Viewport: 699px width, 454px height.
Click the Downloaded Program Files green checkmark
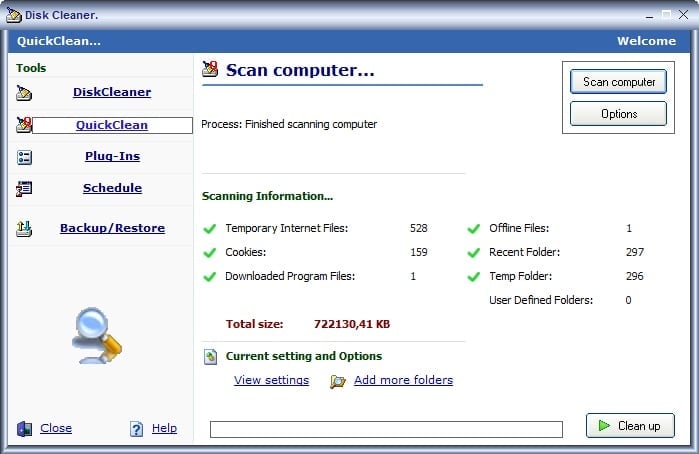pos(210,277)
